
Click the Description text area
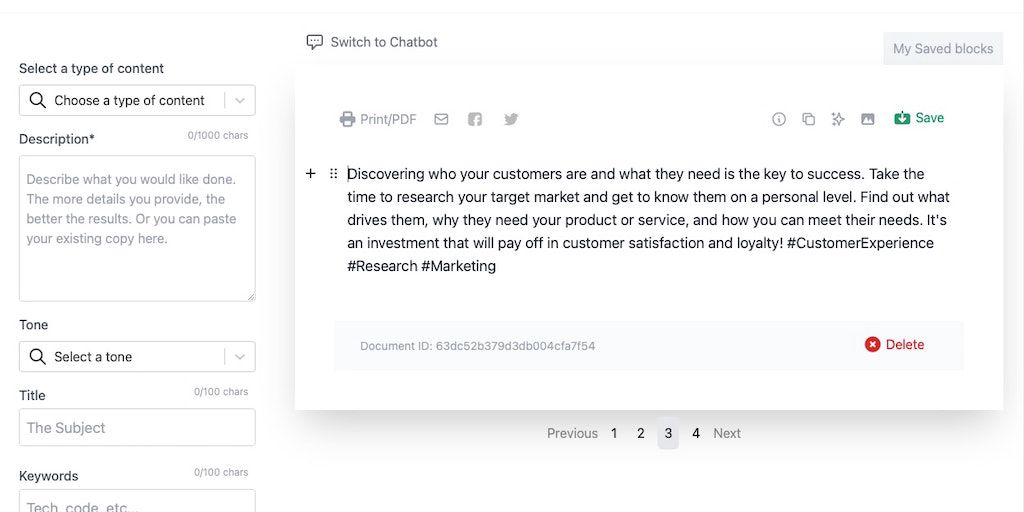click(137, 228)
